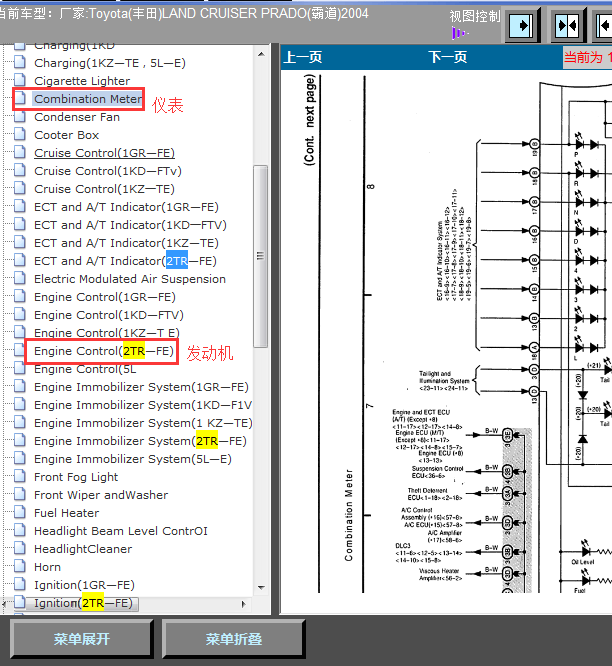Click the document icon beside Ignition(1GR—FE)

(x=20, y=584)
